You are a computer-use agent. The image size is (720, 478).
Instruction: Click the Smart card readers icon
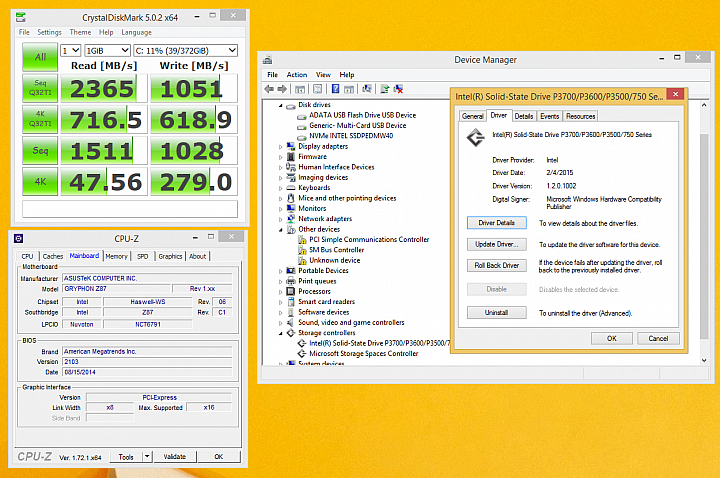(291, 302)
